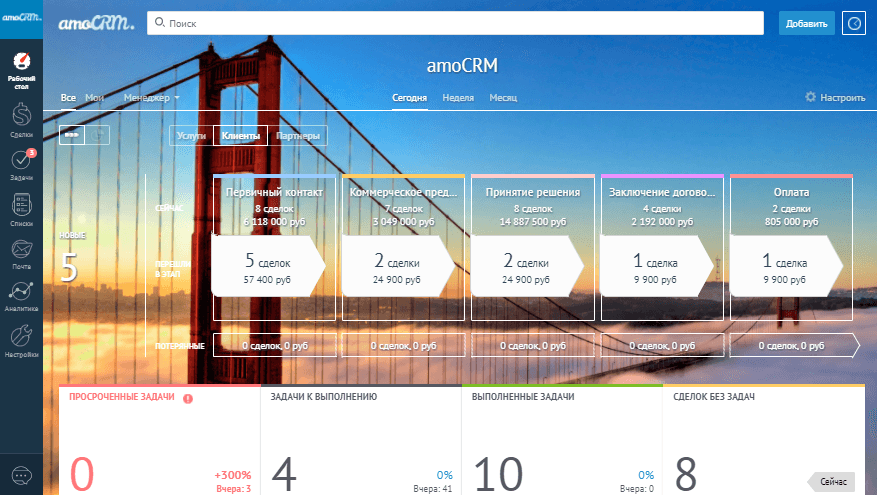Click the new deals count 5
The image size is (877, 495).
click(x=69, y=267)
